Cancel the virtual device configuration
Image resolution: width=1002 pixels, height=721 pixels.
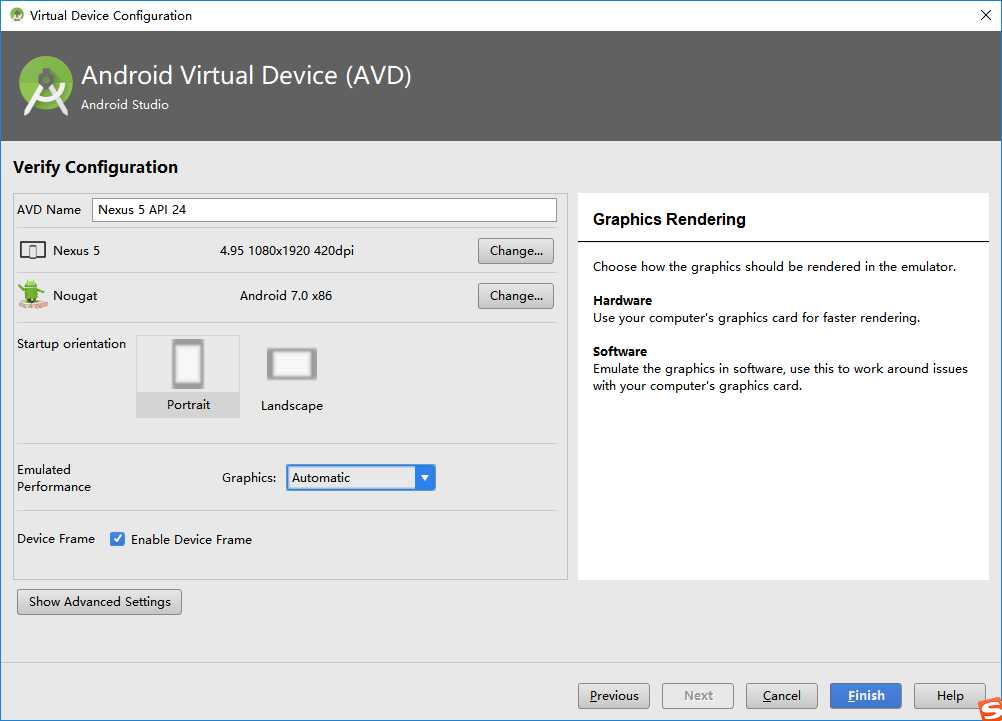pos(782,695)
